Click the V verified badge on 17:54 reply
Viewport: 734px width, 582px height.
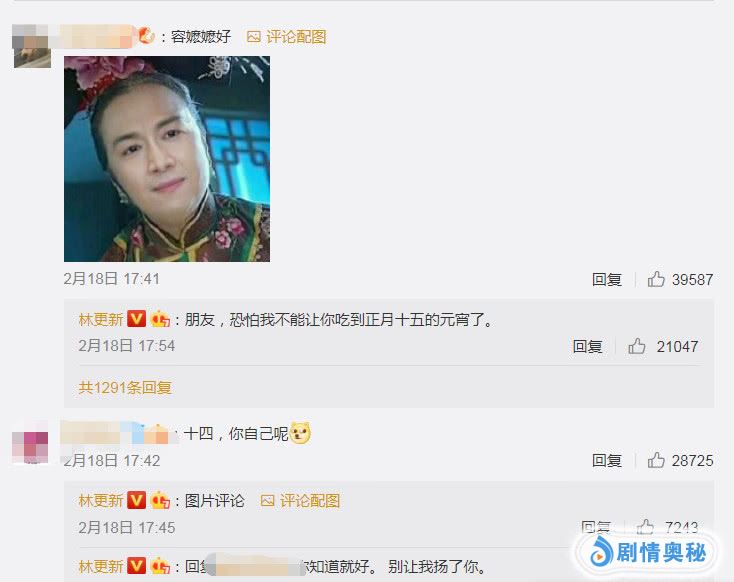click(137, 319)
